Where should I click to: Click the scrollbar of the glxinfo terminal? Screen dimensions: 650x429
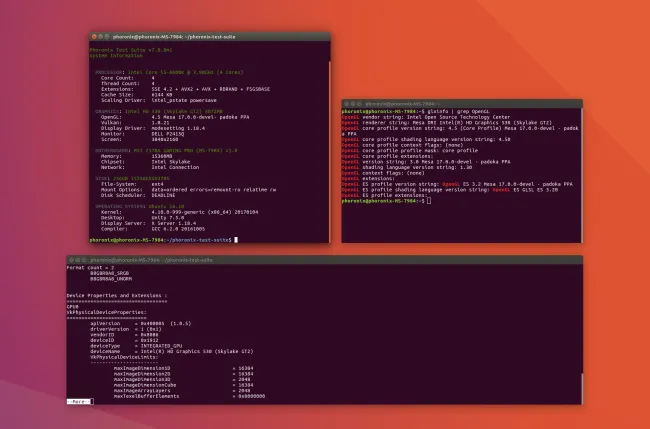click(582, 175)
